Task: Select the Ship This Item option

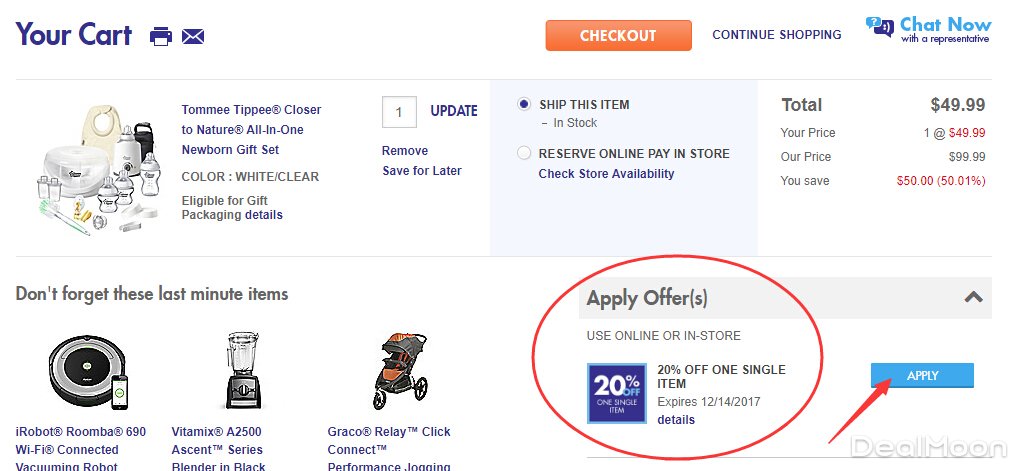Action: (x=524, y=104)
